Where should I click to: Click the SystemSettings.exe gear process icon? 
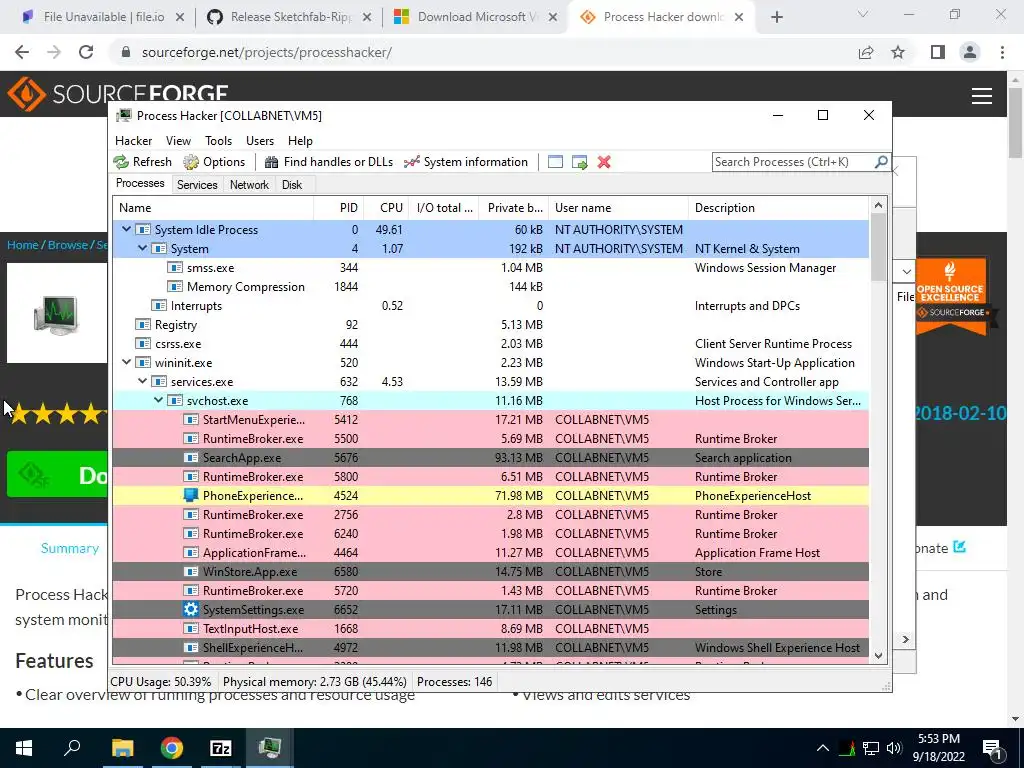(191, 609)
